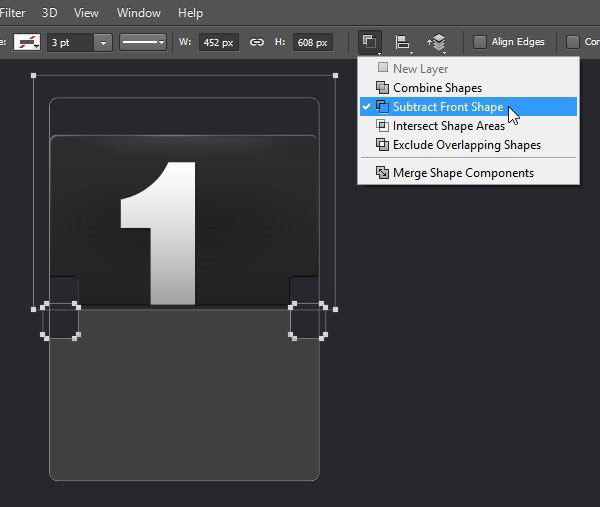This screenshot has width=600, height=507.
Task: Open the stroke line style dropdown
Action: pos(143,42)
